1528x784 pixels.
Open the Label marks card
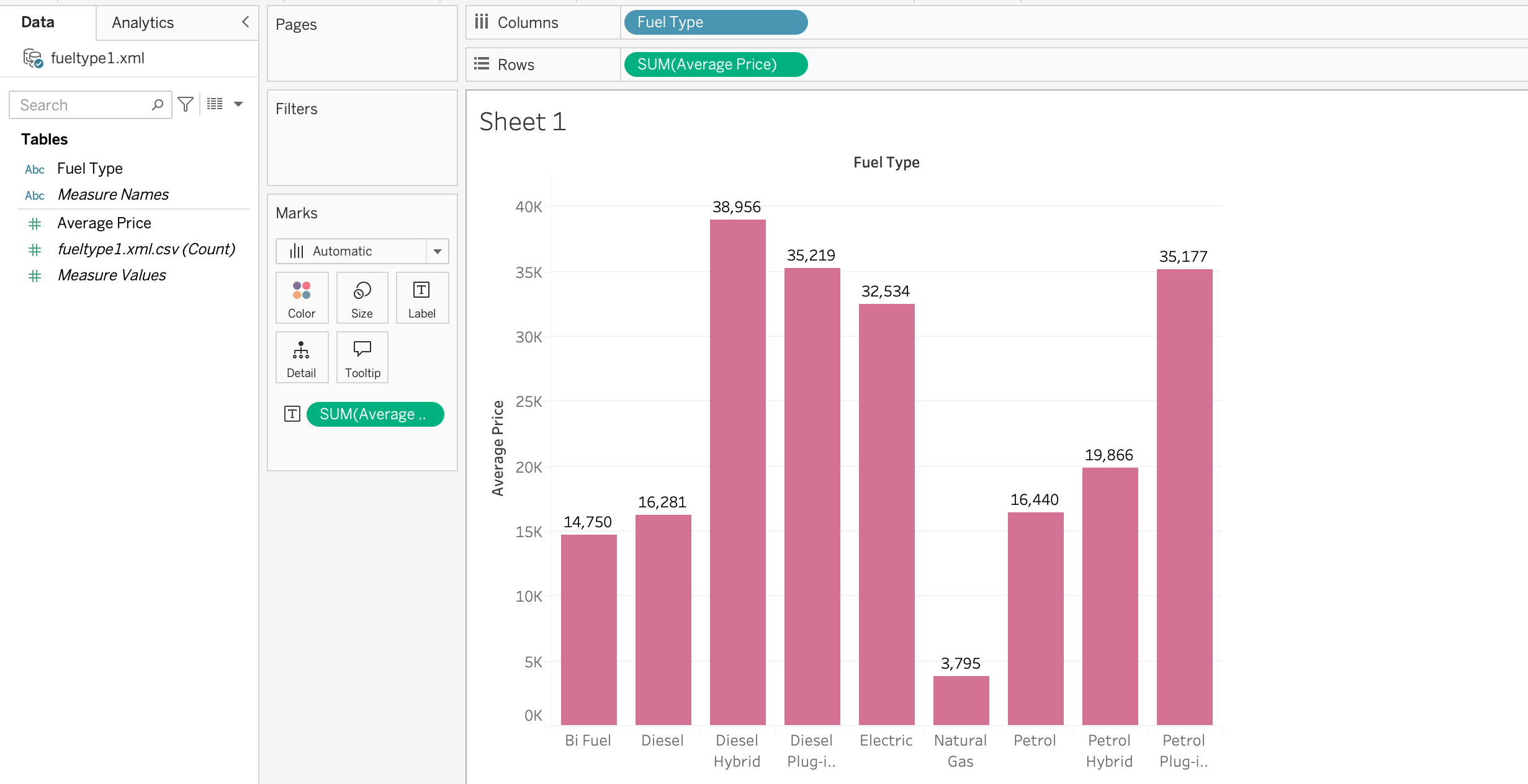[421, 298]
